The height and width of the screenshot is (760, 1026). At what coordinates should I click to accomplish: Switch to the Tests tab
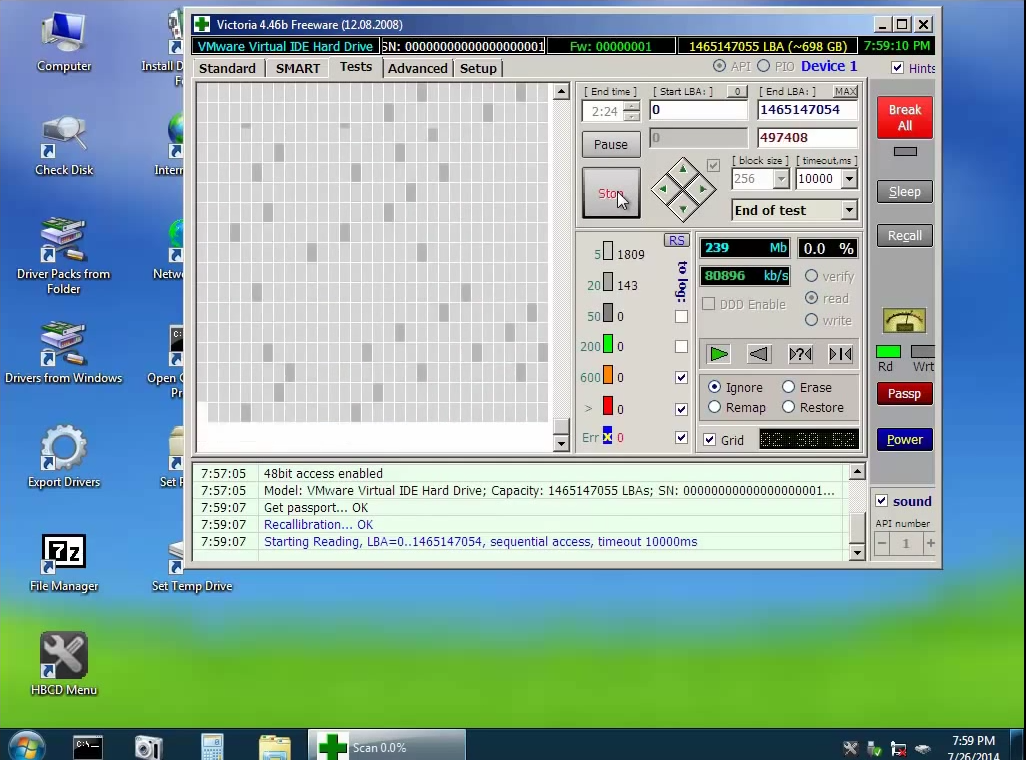click(x=355, y=67)
